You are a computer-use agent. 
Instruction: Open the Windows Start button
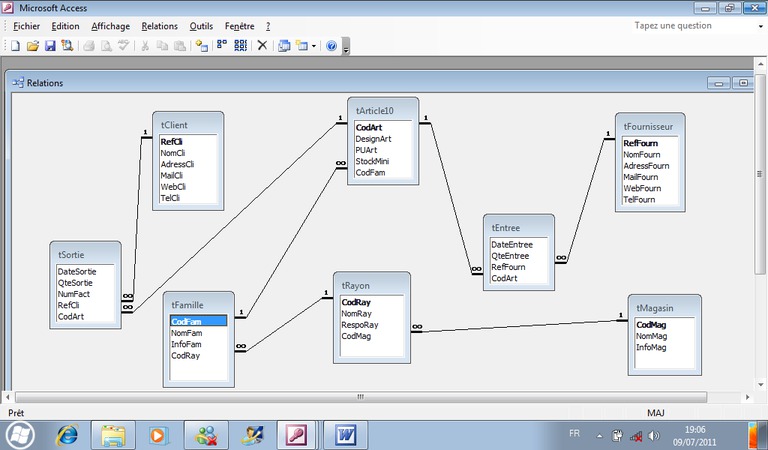[20, 434]
